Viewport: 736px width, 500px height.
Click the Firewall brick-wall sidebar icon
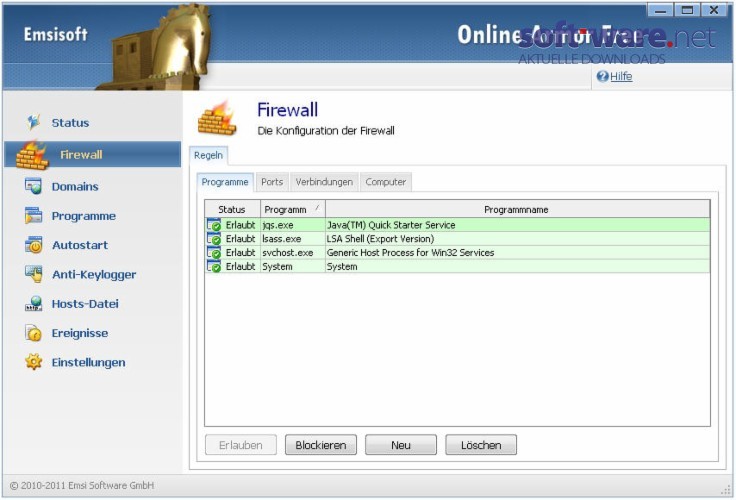click(32, 155)
